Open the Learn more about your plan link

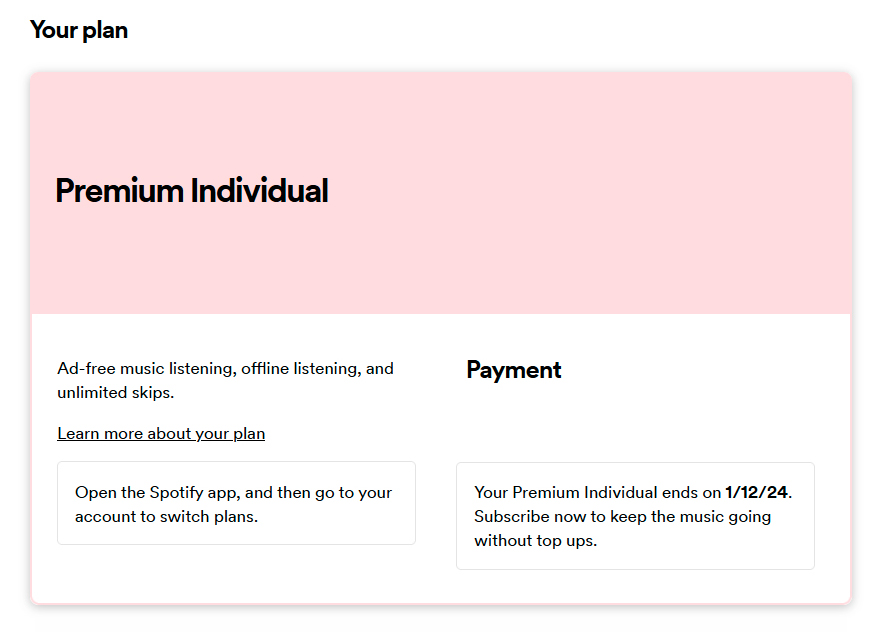161,434
